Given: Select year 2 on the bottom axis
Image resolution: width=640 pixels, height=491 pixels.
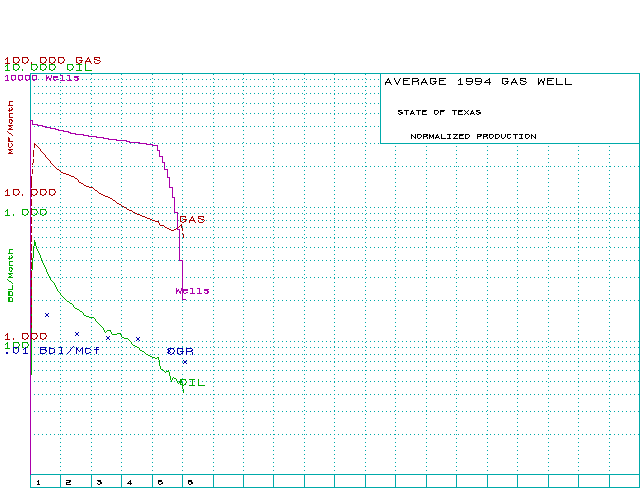Looking at the screenshot, I should click(x=68, y=482).
